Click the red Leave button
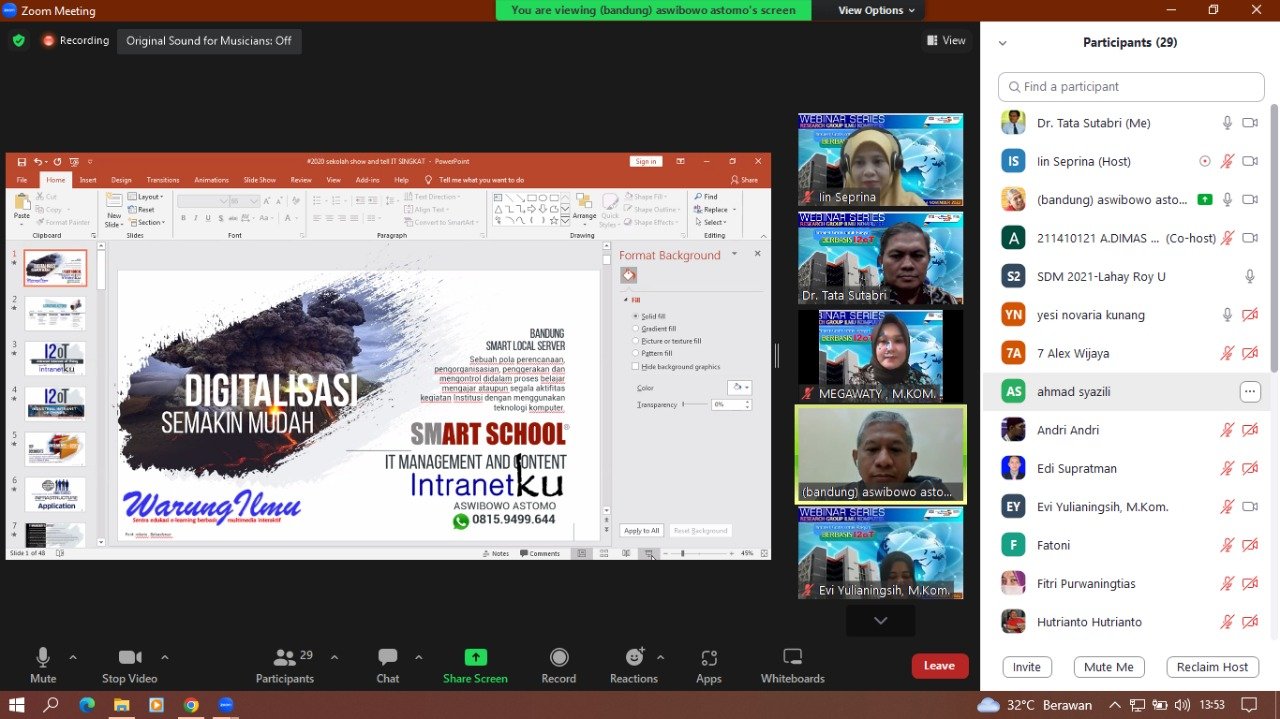The height and width of the screenshot is (719, 1280). coord(939,666)
